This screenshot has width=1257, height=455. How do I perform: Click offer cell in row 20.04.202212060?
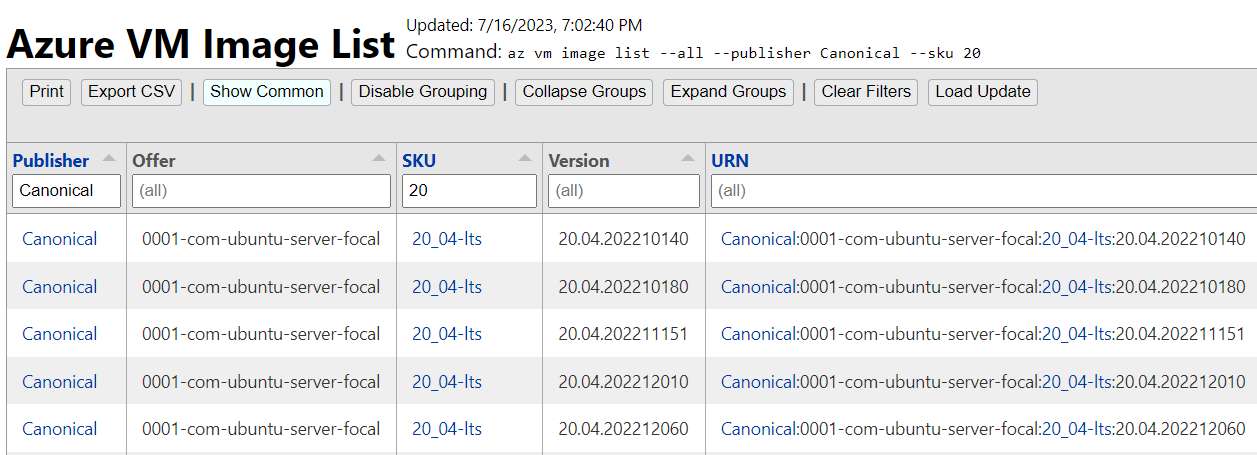coord(261,429)
